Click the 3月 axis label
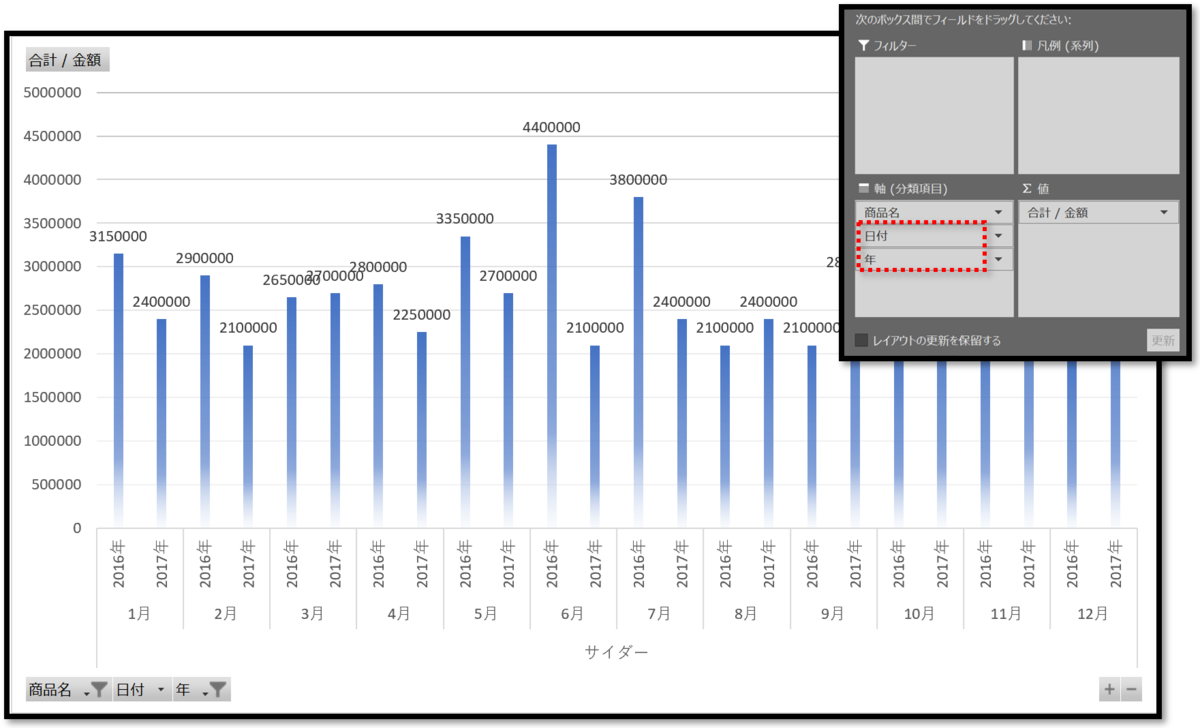Image resolution: width=1200 pixels, height=728 pixels. 313,614
